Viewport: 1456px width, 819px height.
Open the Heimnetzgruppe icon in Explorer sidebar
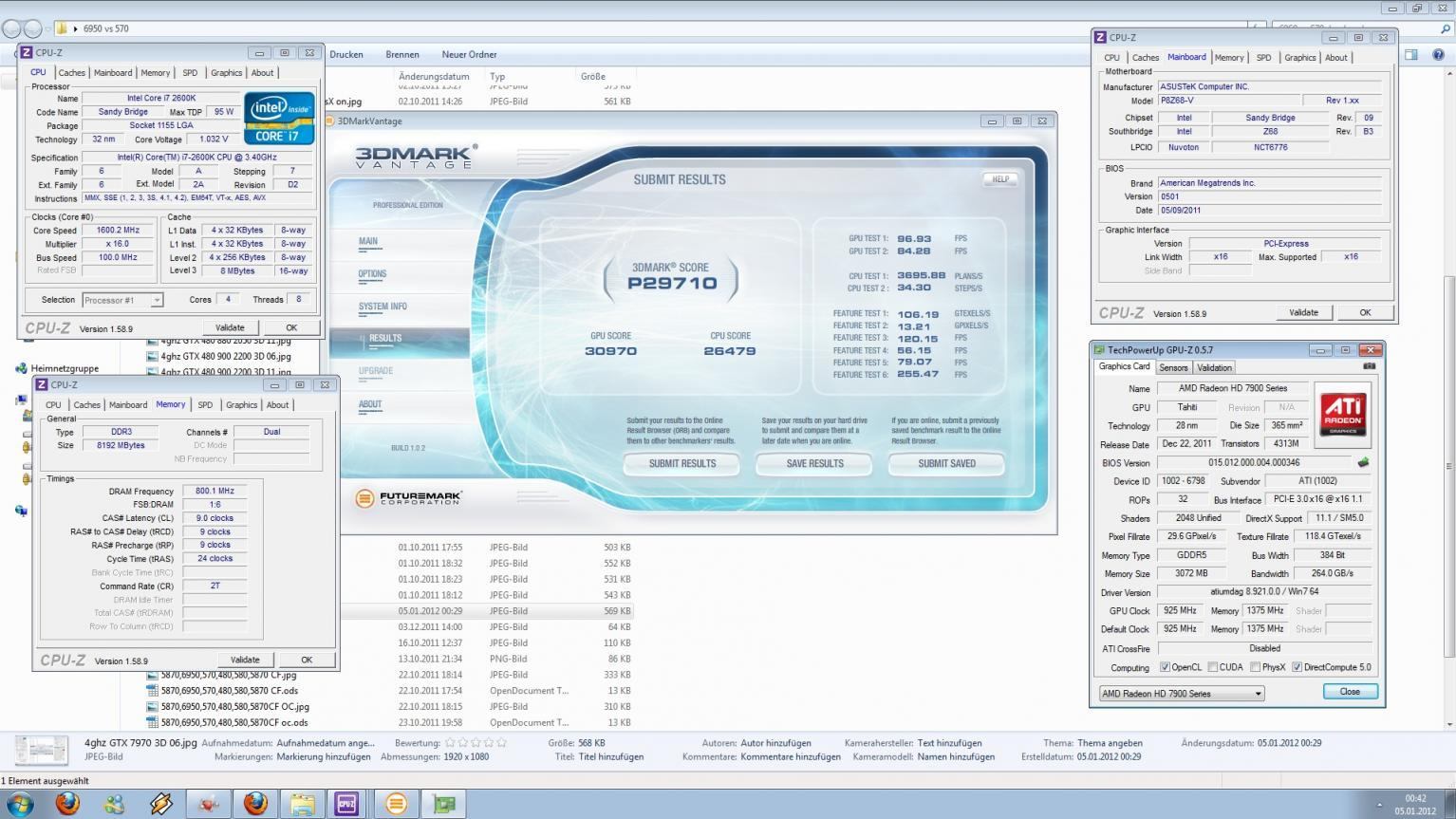(x=22, y=368)
